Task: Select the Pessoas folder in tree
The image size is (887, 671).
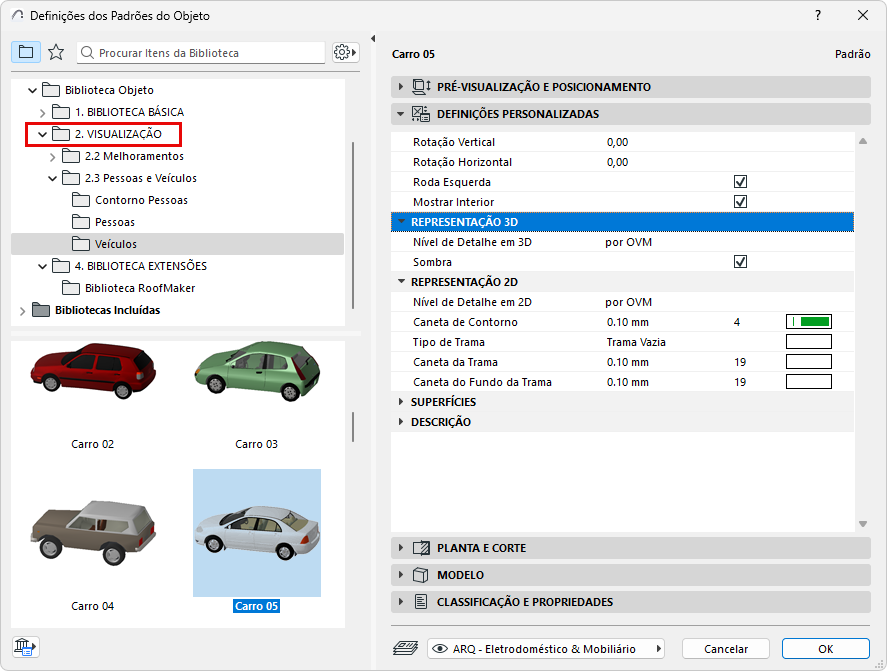Action: point(114,222)
